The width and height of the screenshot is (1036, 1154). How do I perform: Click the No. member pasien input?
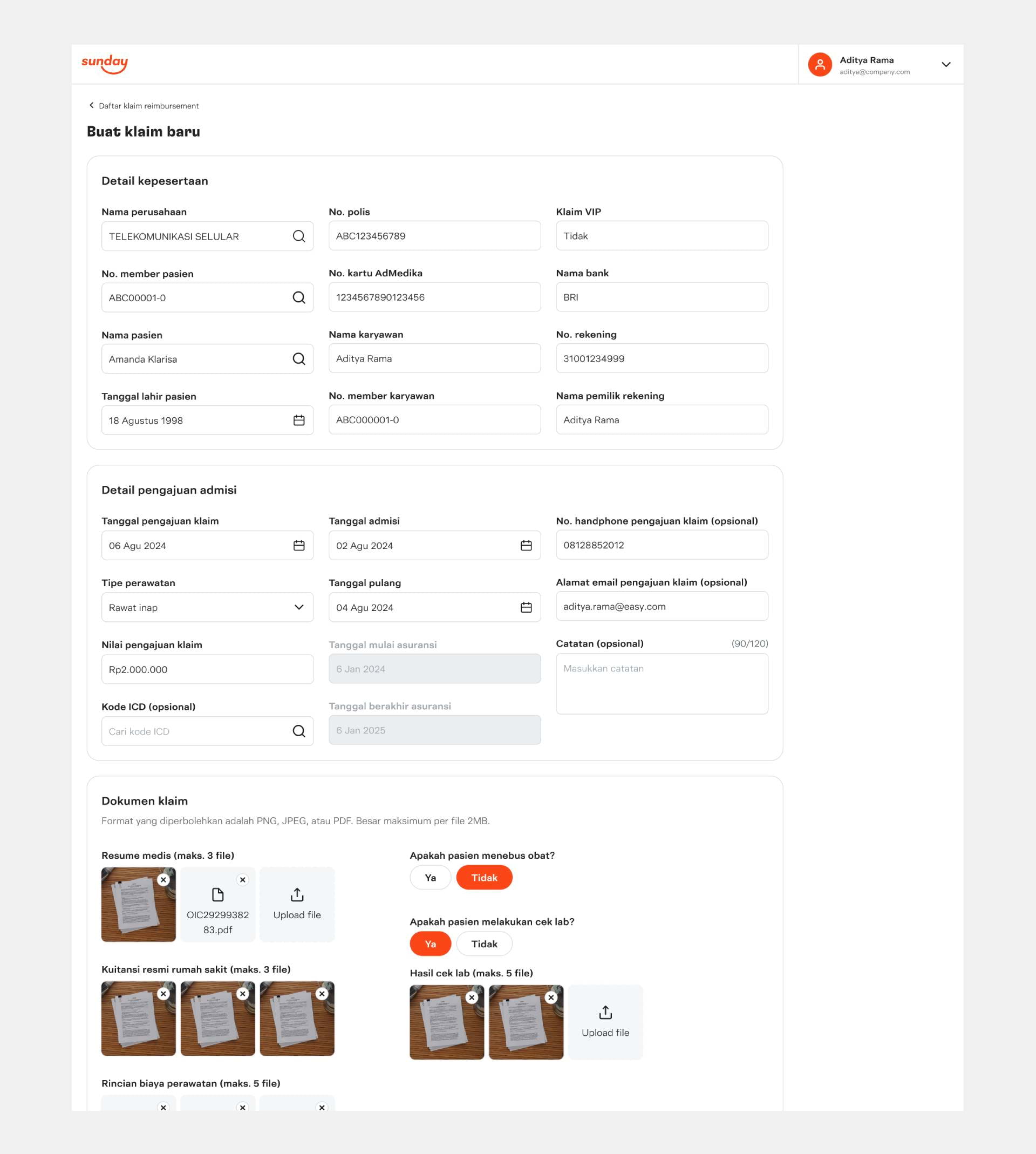(207, 298)
